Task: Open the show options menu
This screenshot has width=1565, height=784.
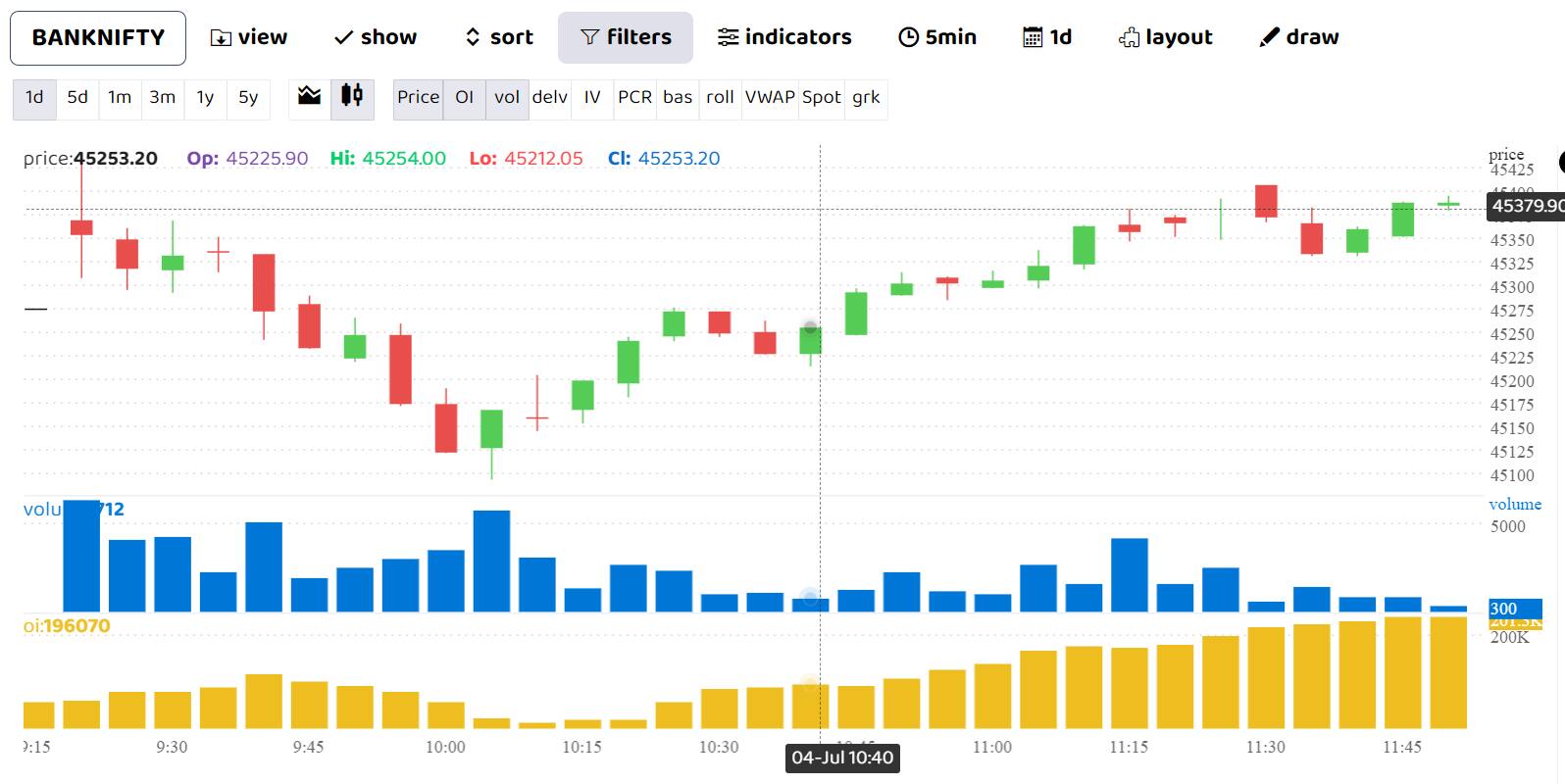Action: 376,37
